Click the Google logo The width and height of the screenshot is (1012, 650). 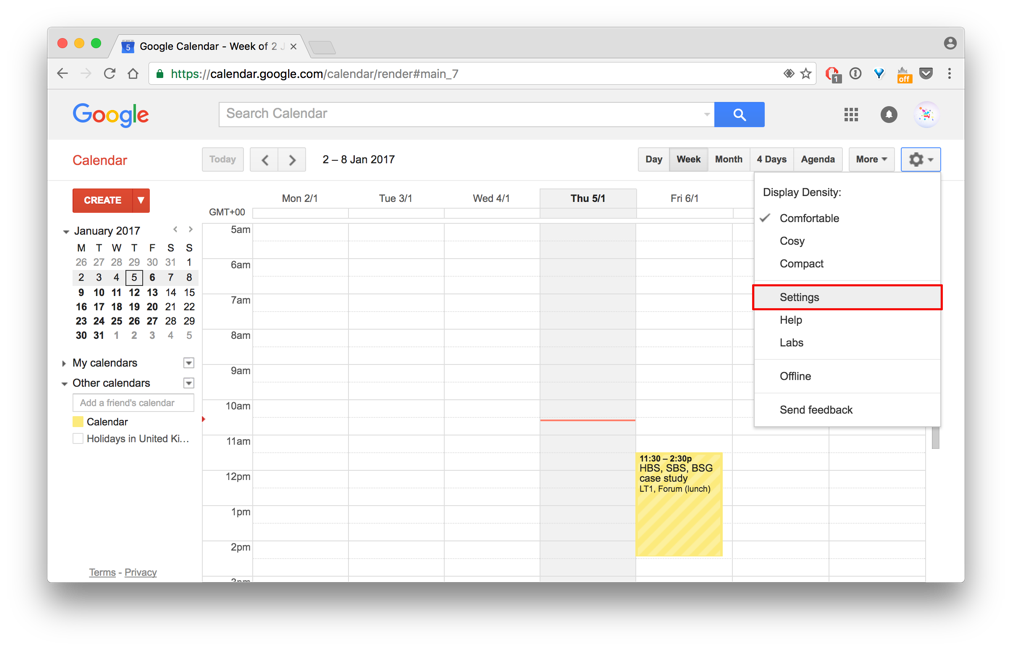point(110,115)
